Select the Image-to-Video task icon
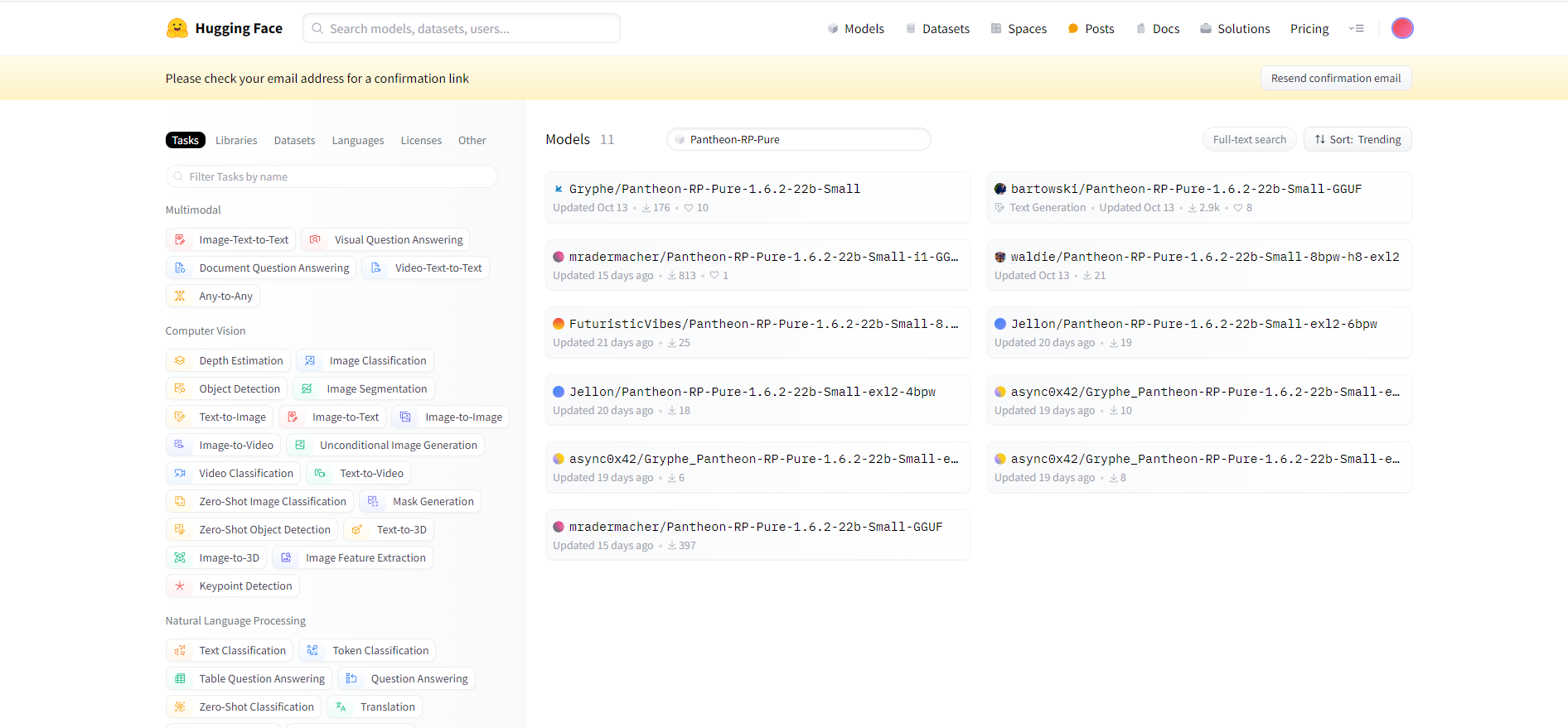 pos(180,446)
